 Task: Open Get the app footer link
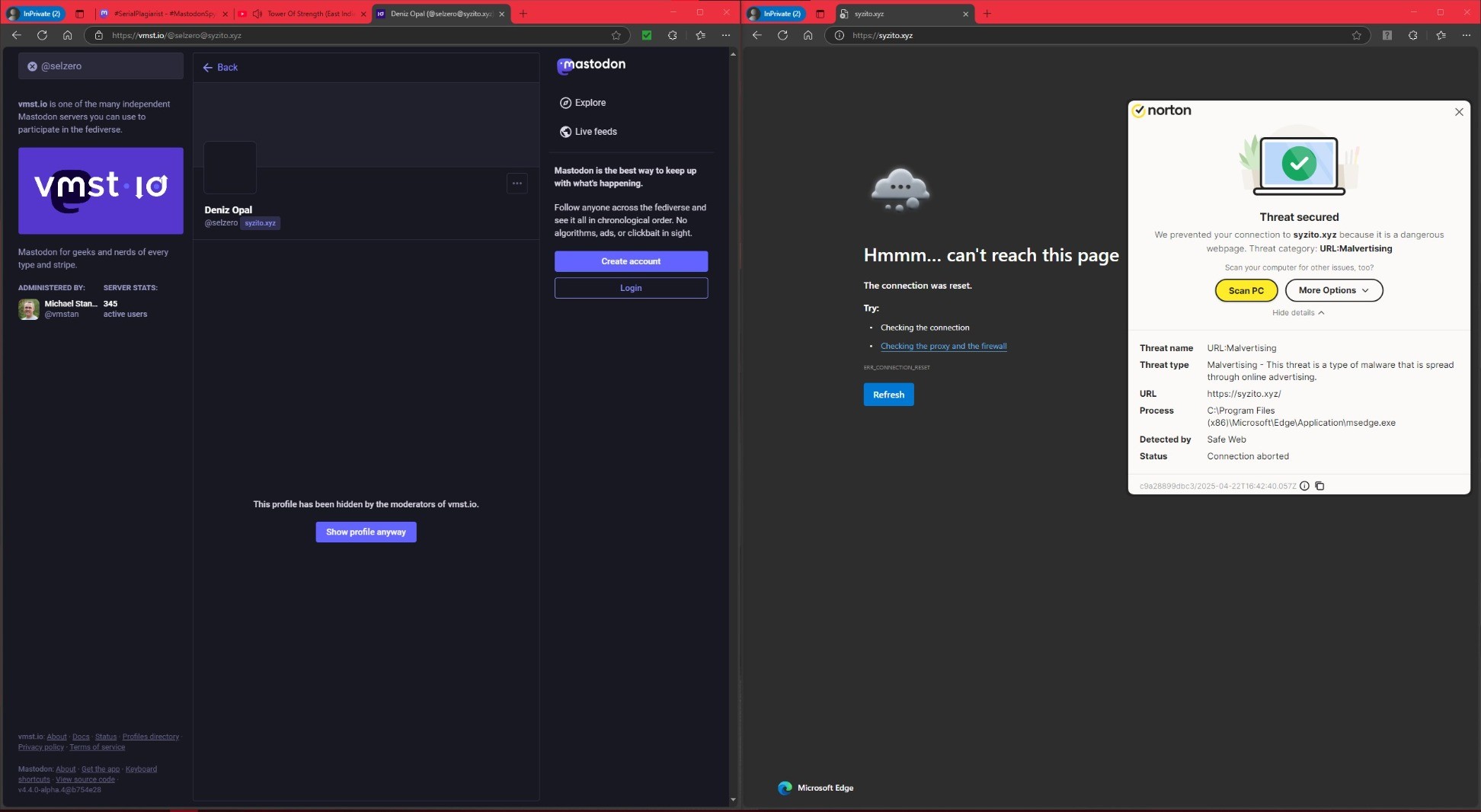click(x=101, y=769)
